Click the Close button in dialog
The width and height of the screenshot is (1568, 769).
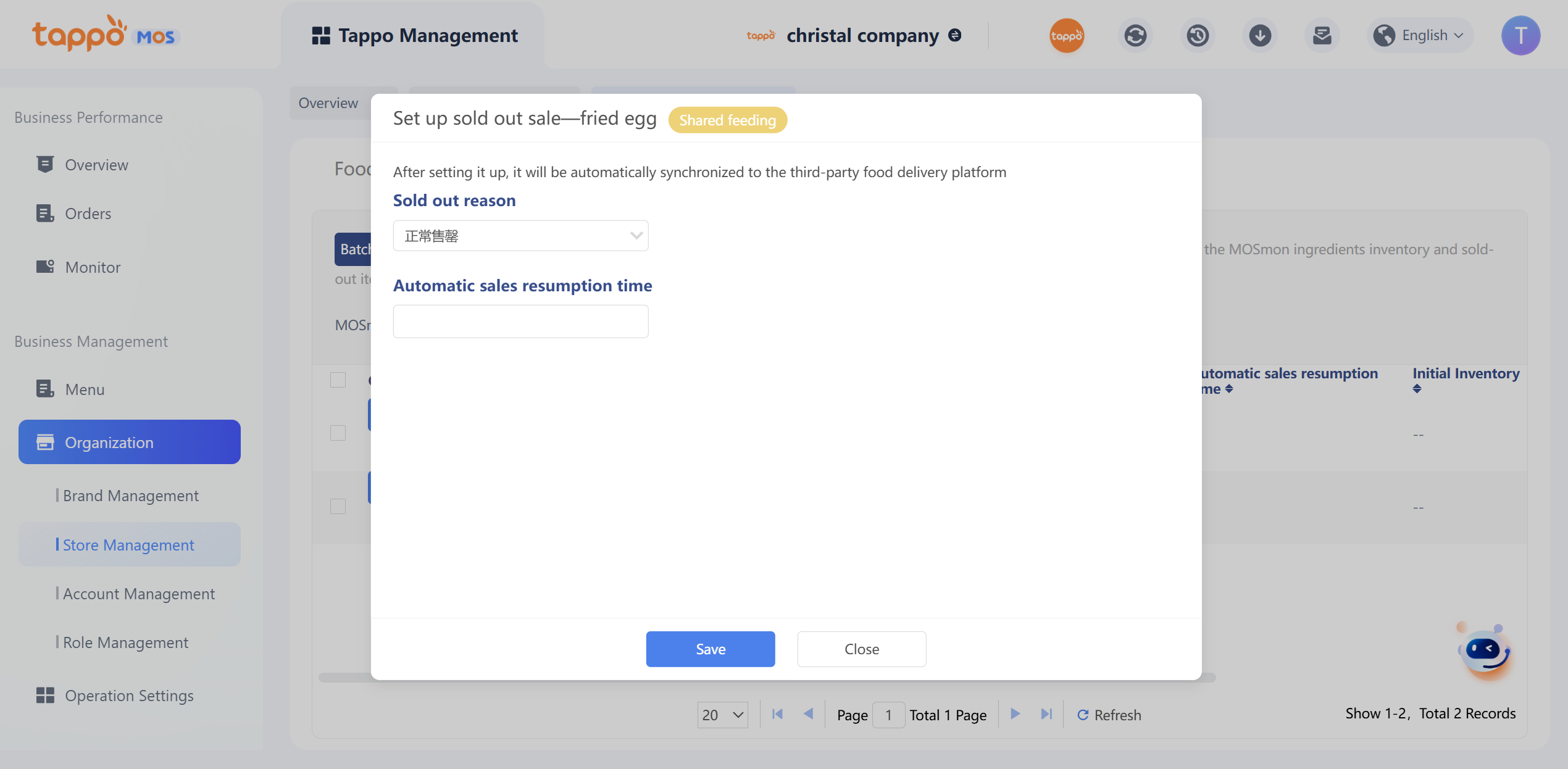coord(861,649)
